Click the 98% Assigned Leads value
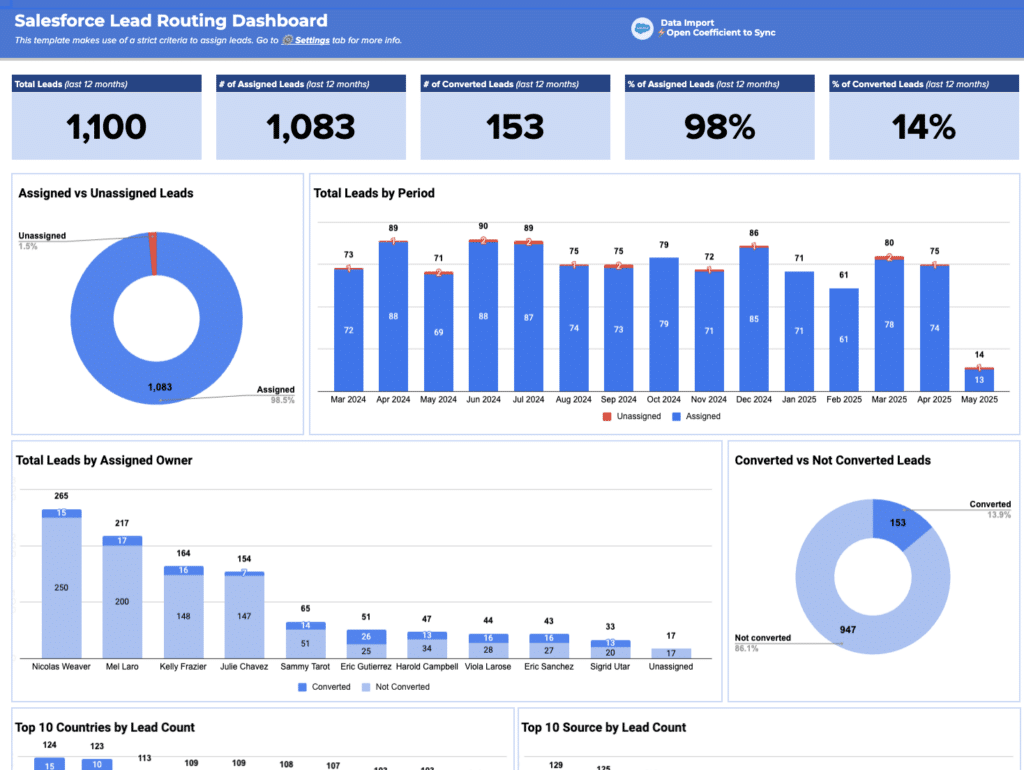The height and width of the screenshot is (770, 1024). click(x=720, y=127)
